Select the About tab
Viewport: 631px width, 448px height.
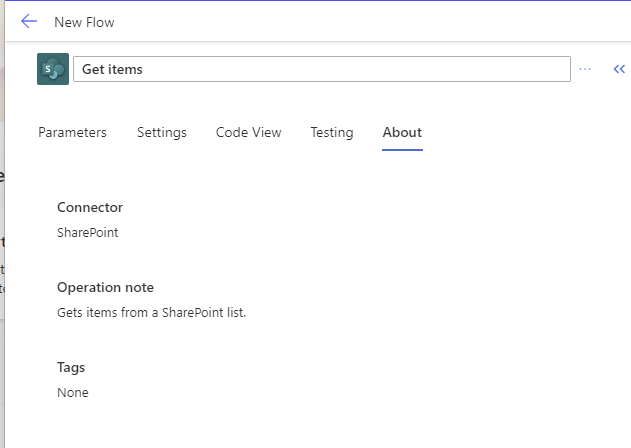[402, 132]
